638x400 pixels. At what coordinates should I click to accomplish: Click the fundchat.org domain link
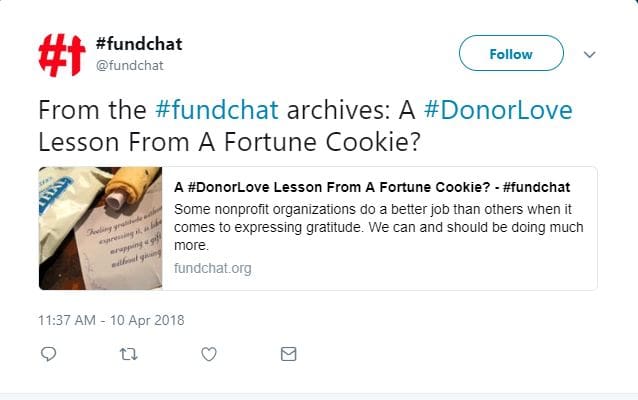(x=212, y=268)
